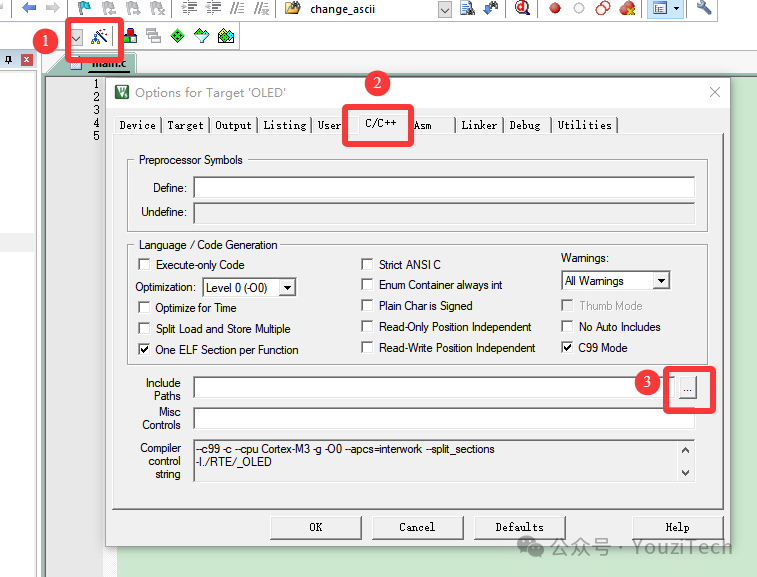Click the Cancel button
Image resolution: width=757 pixels, height=577 pixels.
coord(417,527)
